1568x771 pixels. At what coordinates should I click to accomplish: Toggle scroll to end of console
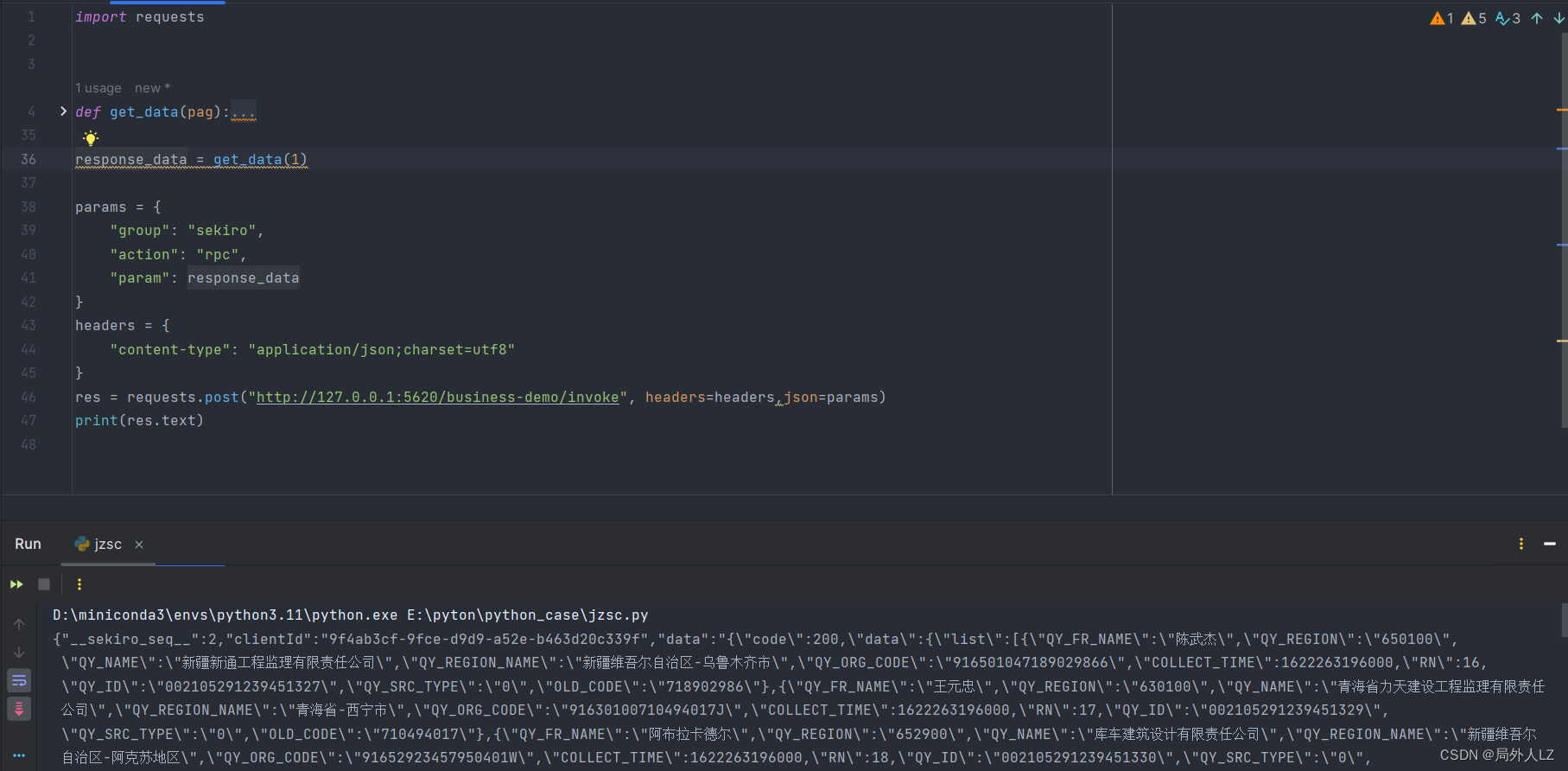click(x=19, y=709)
